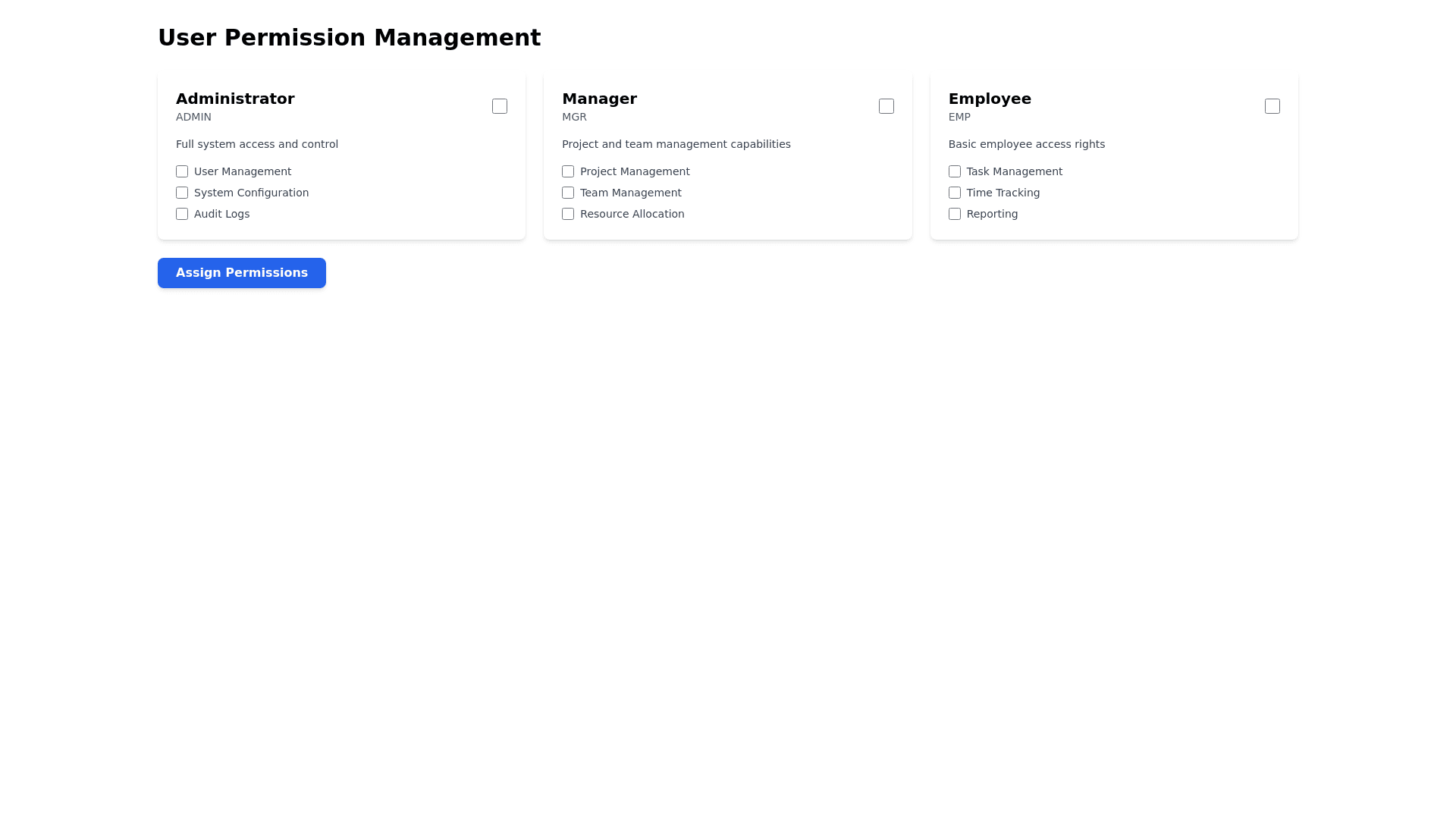
Task: Click the User Management label text
Action: click(243, 171)
